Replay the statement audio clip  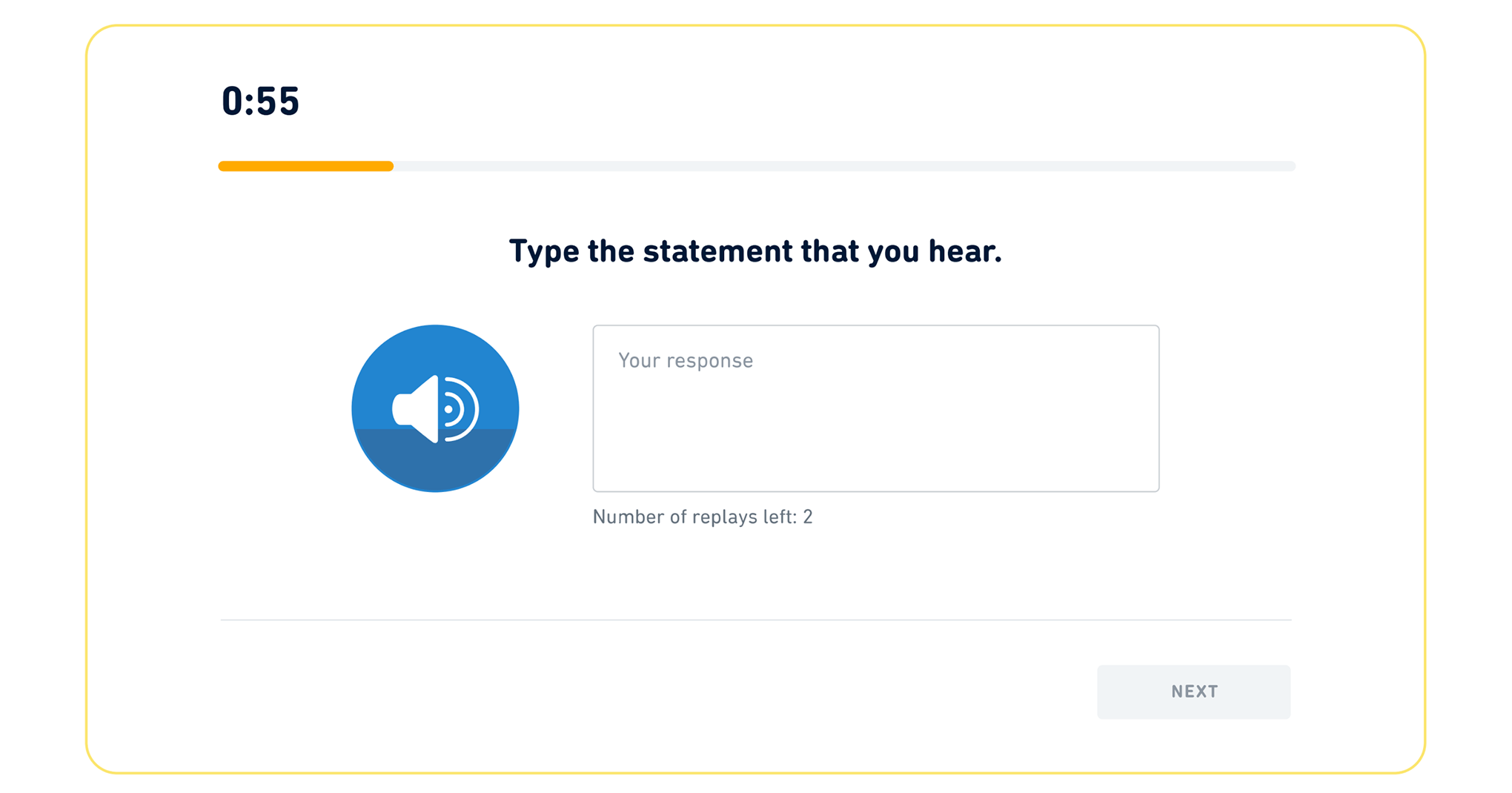435,408
